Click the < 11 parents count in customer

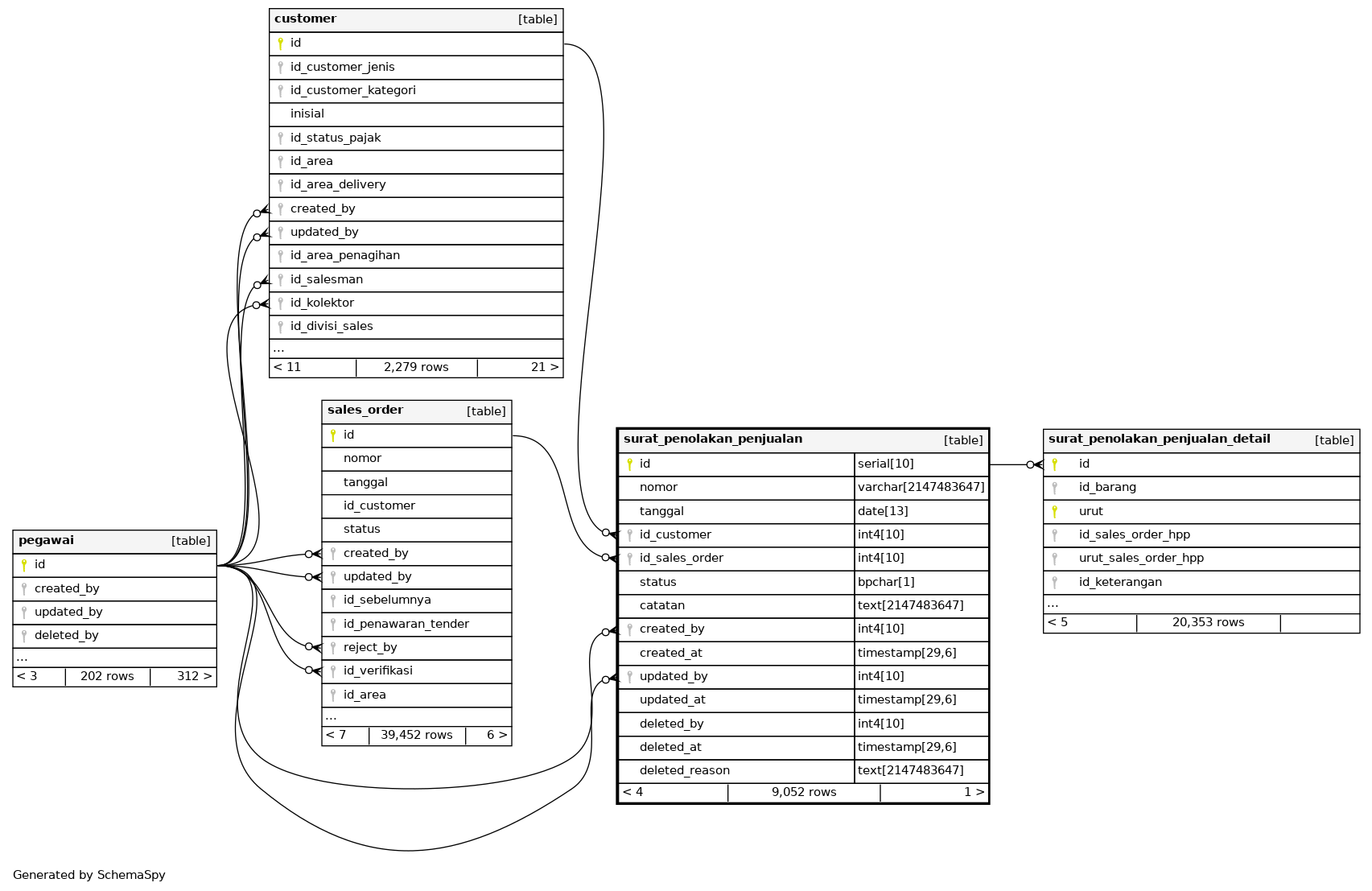(287, 368)
